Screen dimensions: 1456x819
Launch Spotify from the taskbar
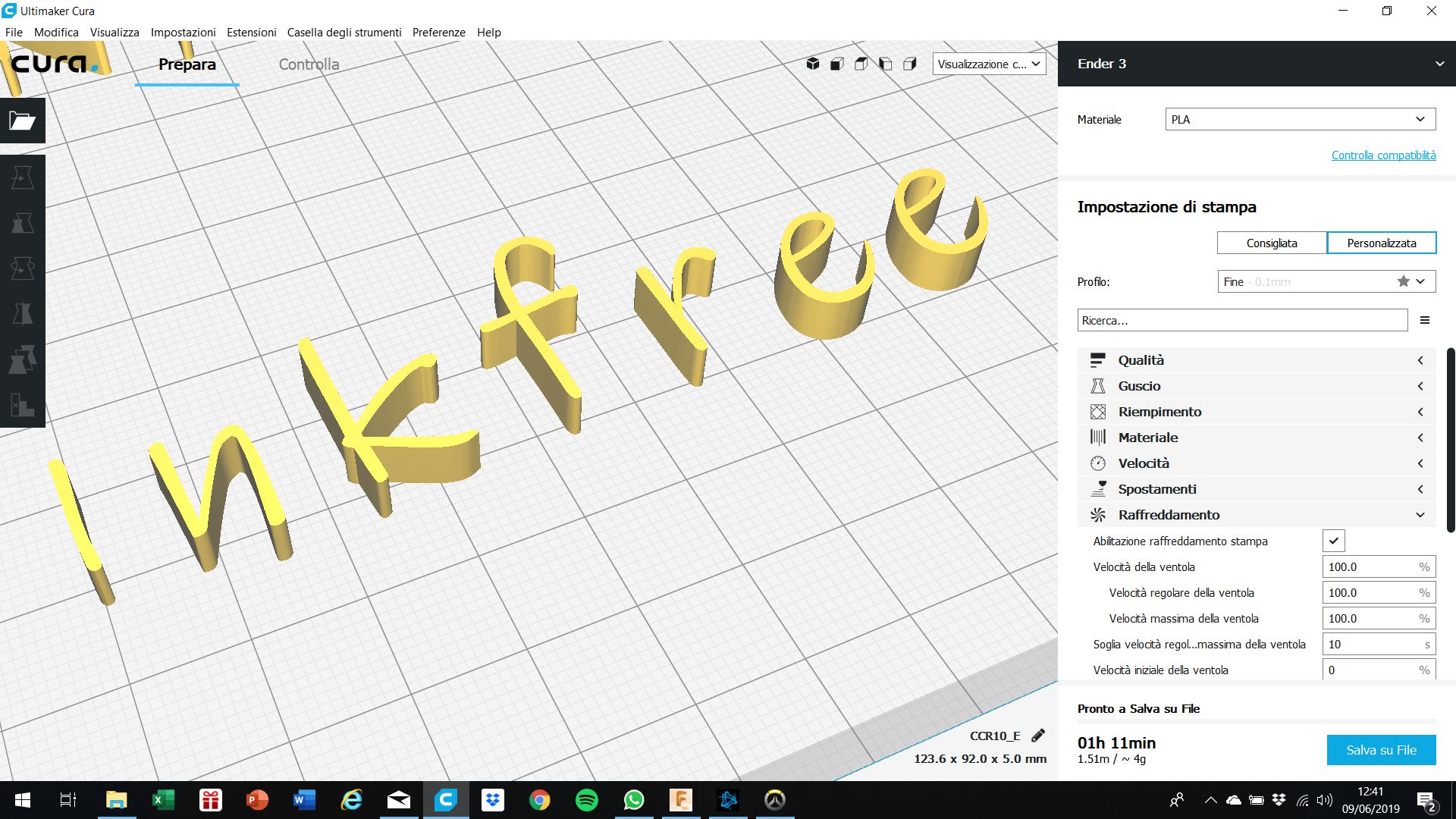(x=586, y=800)
